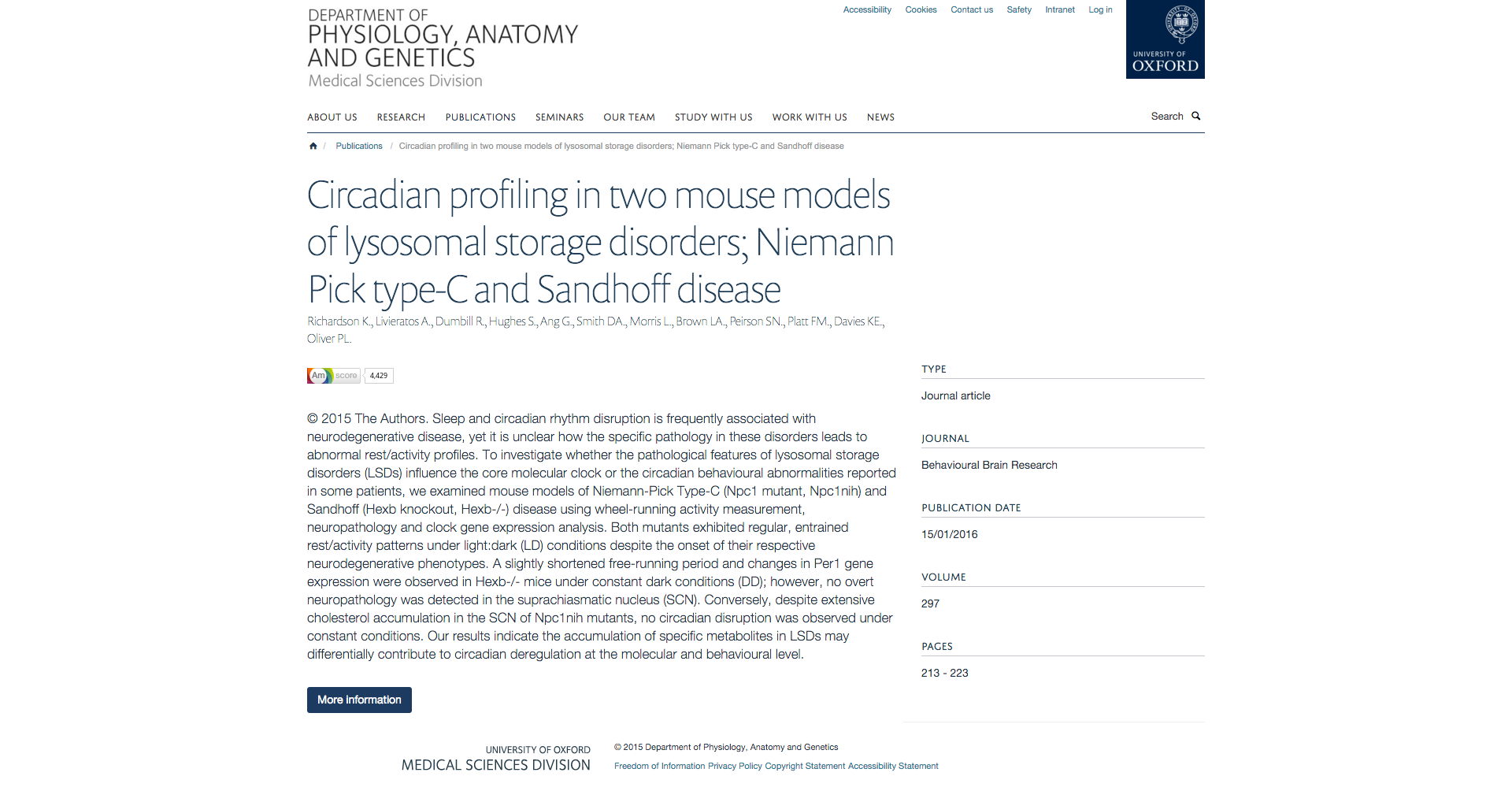Open author Platt FM. link
This screenshot has height=791, width=1512.
click(809, 321)
